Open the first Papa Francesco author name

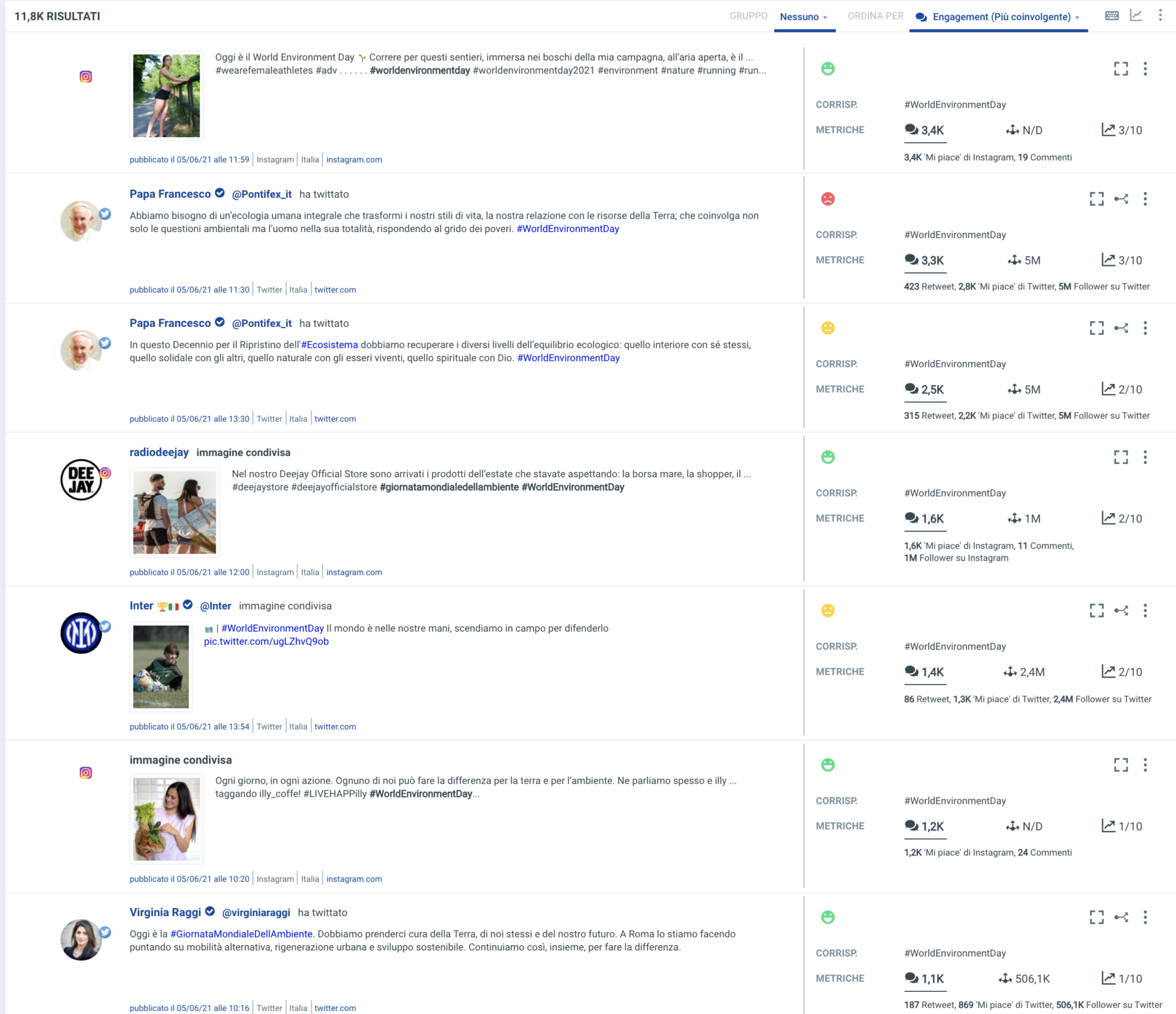[x=170, y=194]
